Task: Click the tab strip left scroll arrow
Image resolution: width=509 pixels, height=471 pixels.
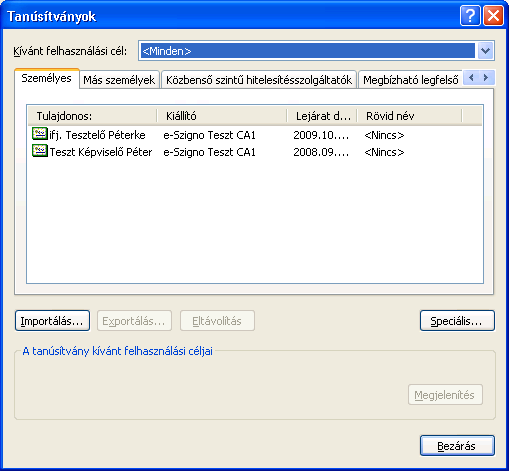Action: pyautogui.click(x=471, y=78)
